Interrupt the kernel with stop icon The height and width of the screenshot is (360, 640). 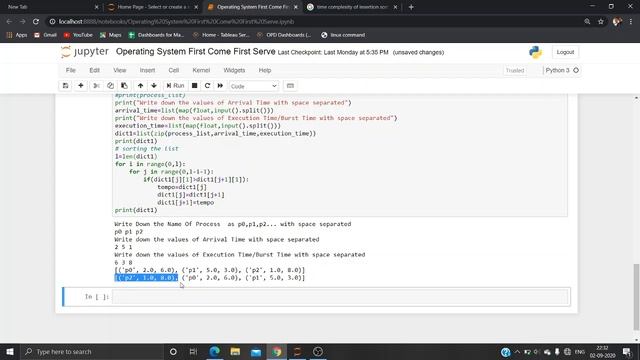(195, 86)
